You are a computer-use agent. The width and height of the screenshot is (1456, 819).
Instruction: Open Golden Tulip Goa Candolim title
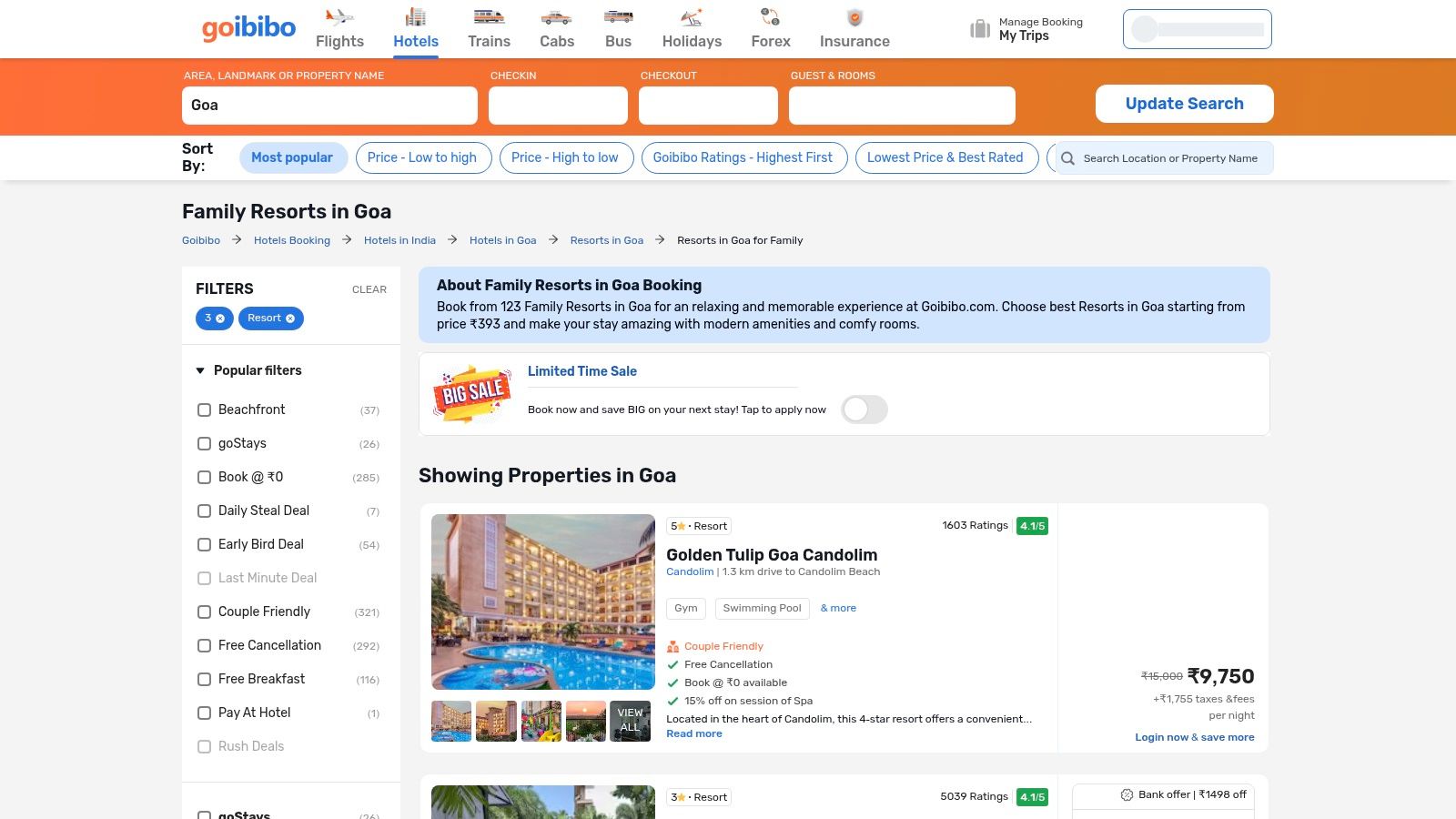(772, 555)
